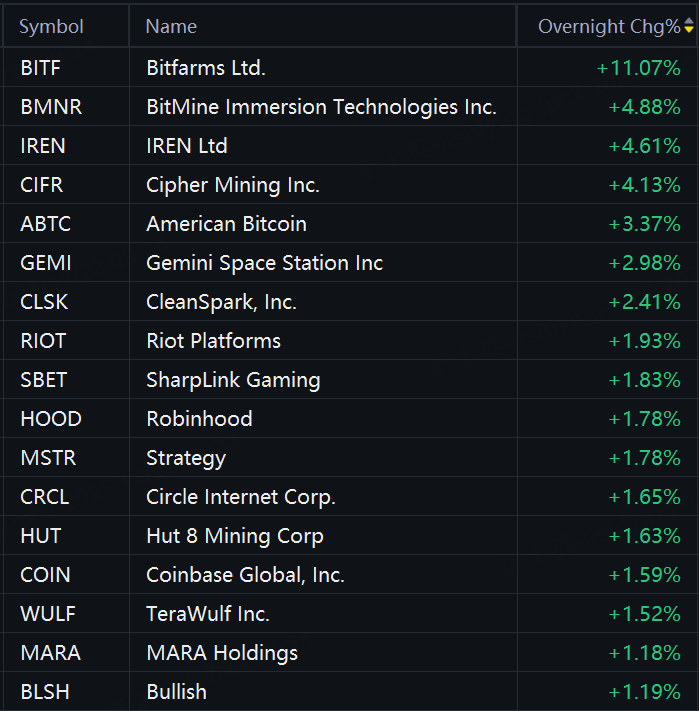The width and height of the screenshot is (699, 711).
Task: Click SharpLink Gaming's +1.83% change value
Action: coord(644,380)
